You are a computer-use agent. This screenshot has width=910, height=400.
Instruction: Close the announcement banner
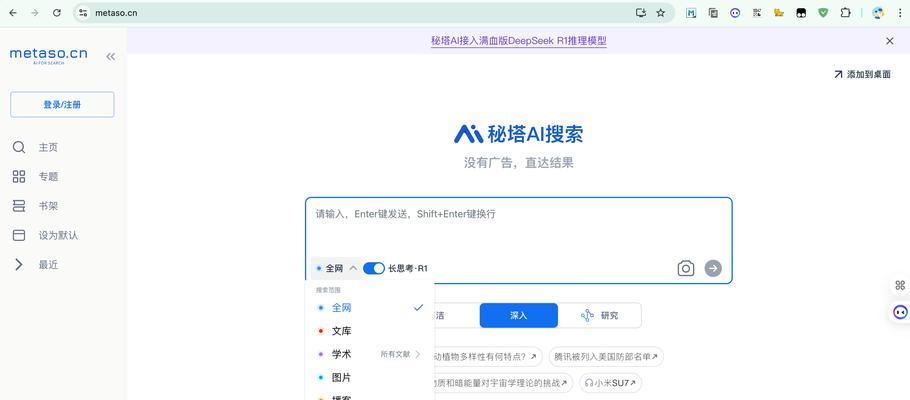(890, 41)
